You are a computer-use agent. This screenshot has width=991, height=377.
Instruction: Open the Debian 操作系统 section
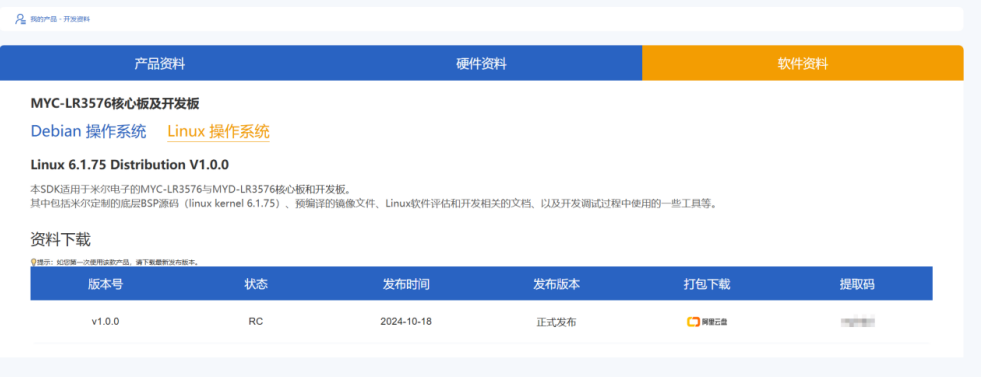(x=88, y=131)
